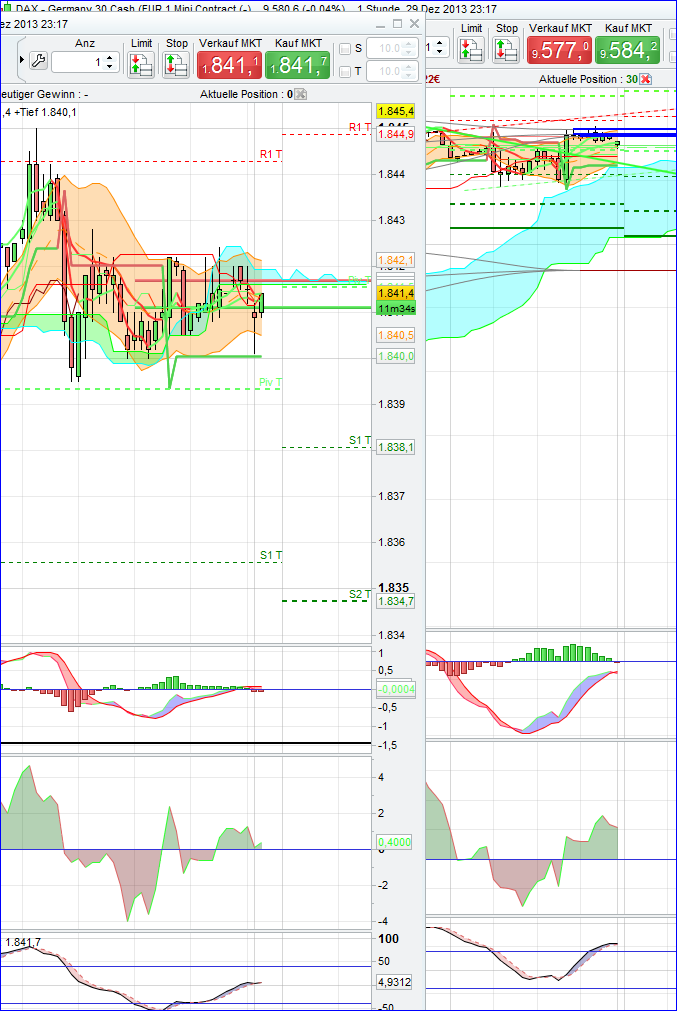Enable the T checkbox

[346, 71]
